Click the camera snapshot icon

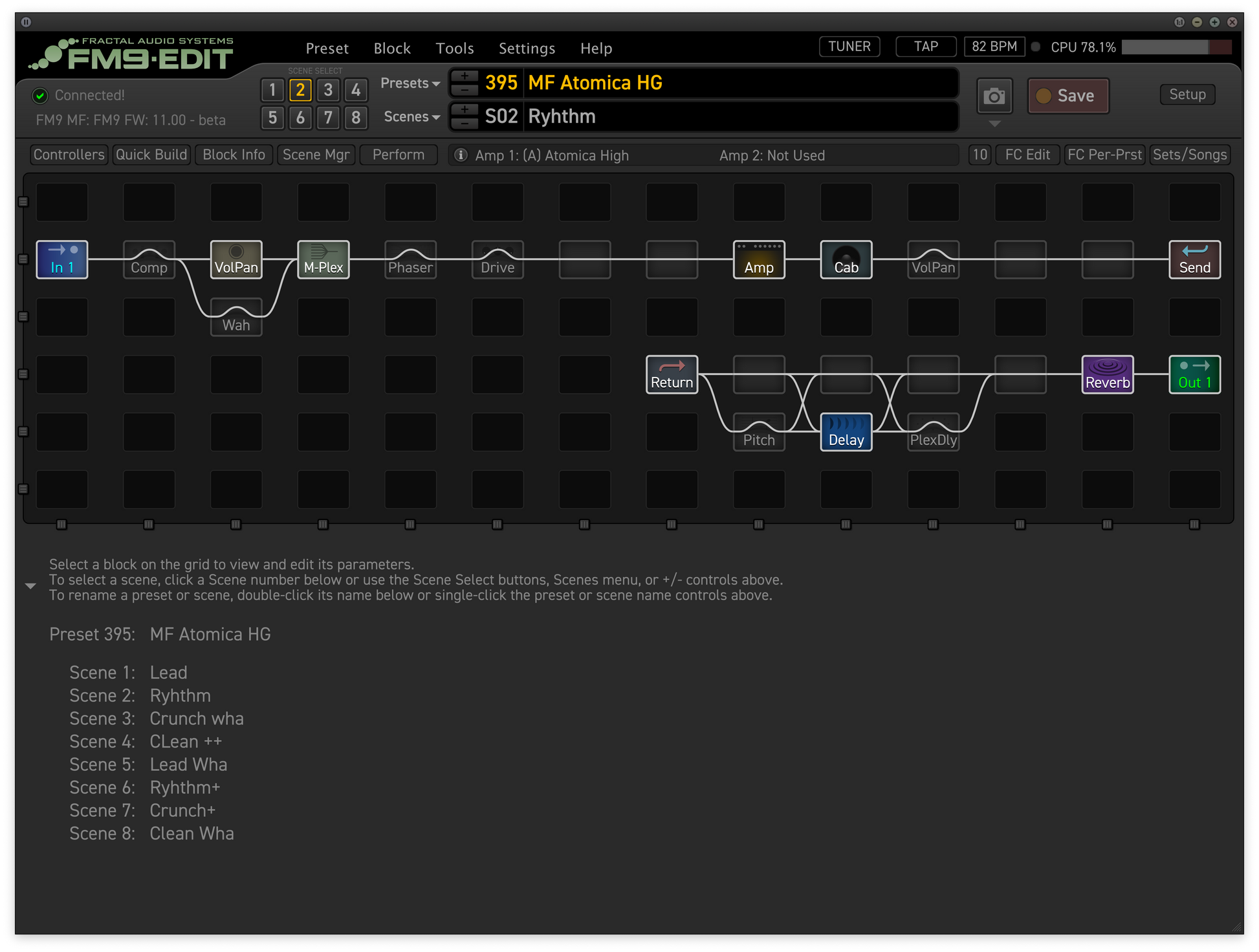tap(994, 96)
